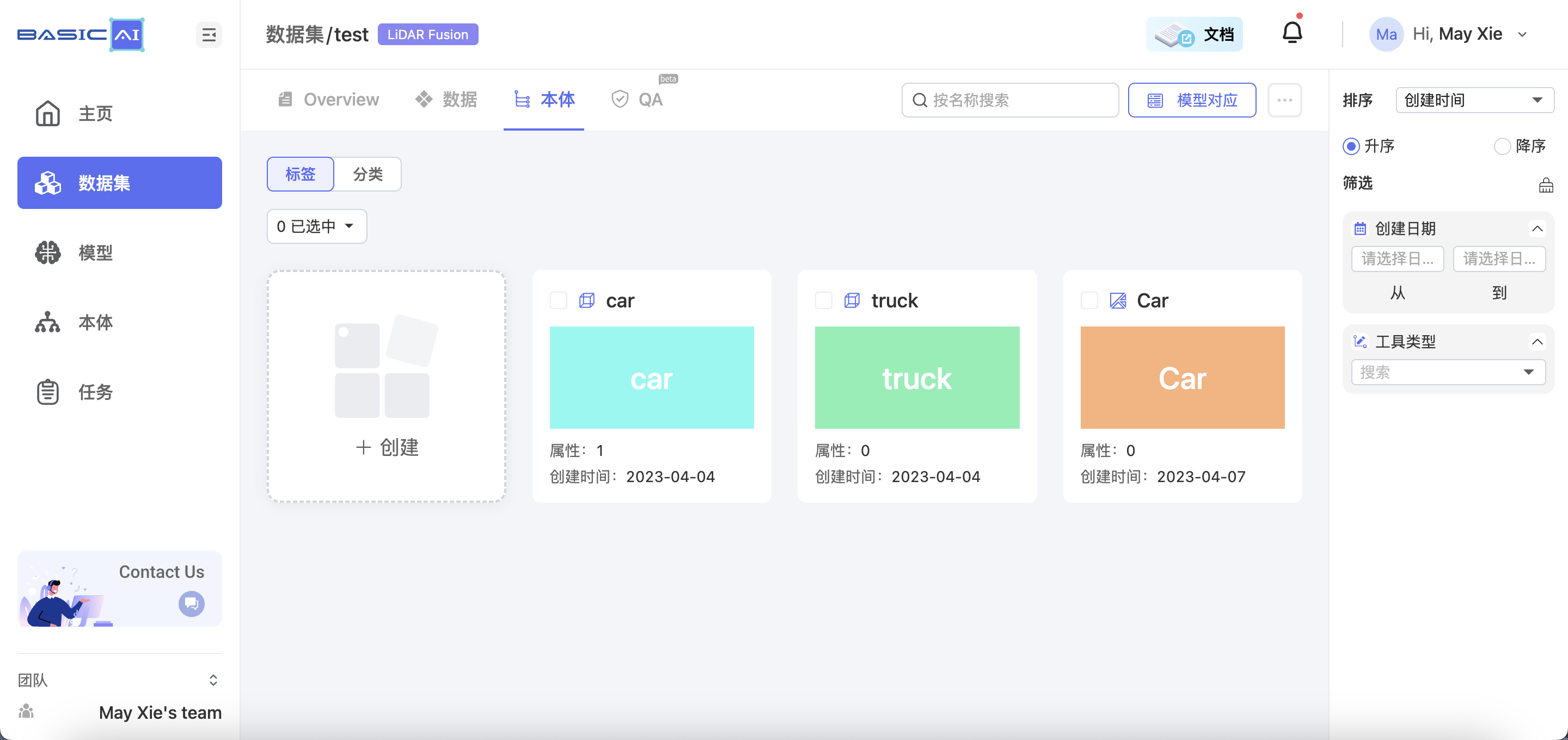Collapse the 工具类型 filter section
This screenshot has height=740, width=1568.
(1538, 341)
